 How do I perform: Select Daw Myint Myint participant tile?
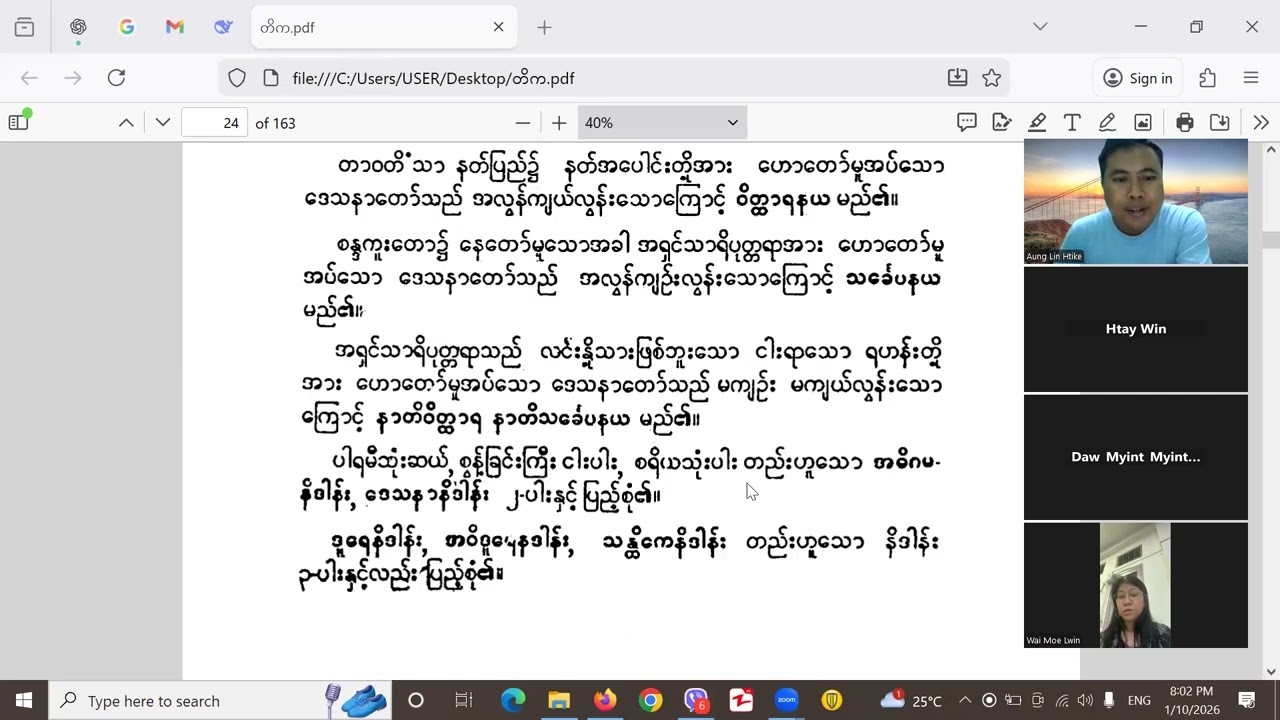[1136, 457]
